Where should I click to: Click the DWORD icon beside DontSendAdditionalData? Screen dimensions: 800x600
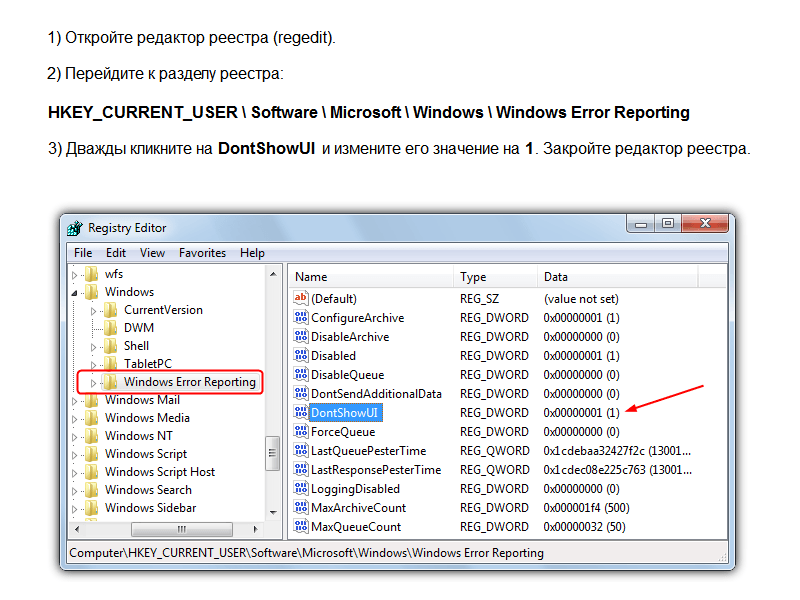pos(301,393)
